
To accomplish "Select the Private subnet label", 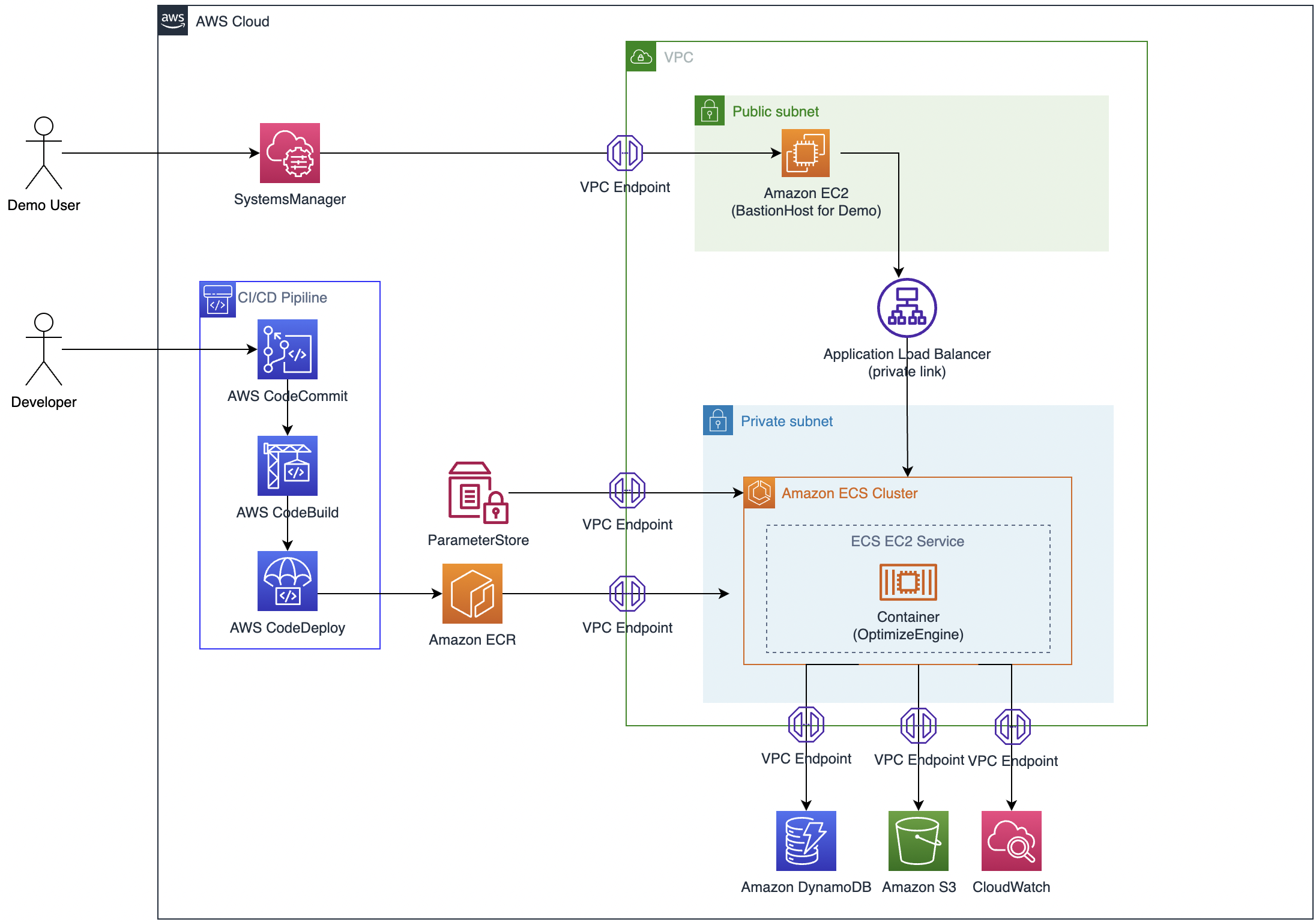I will click(x=786, y=421).
